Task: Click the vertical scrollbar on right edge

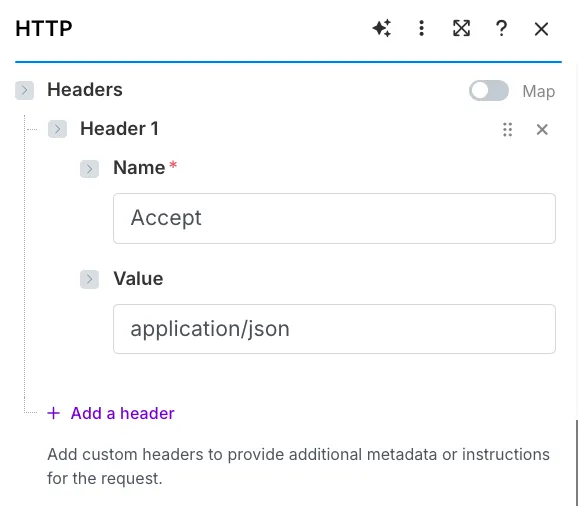Action: click(x=576, y=463)
